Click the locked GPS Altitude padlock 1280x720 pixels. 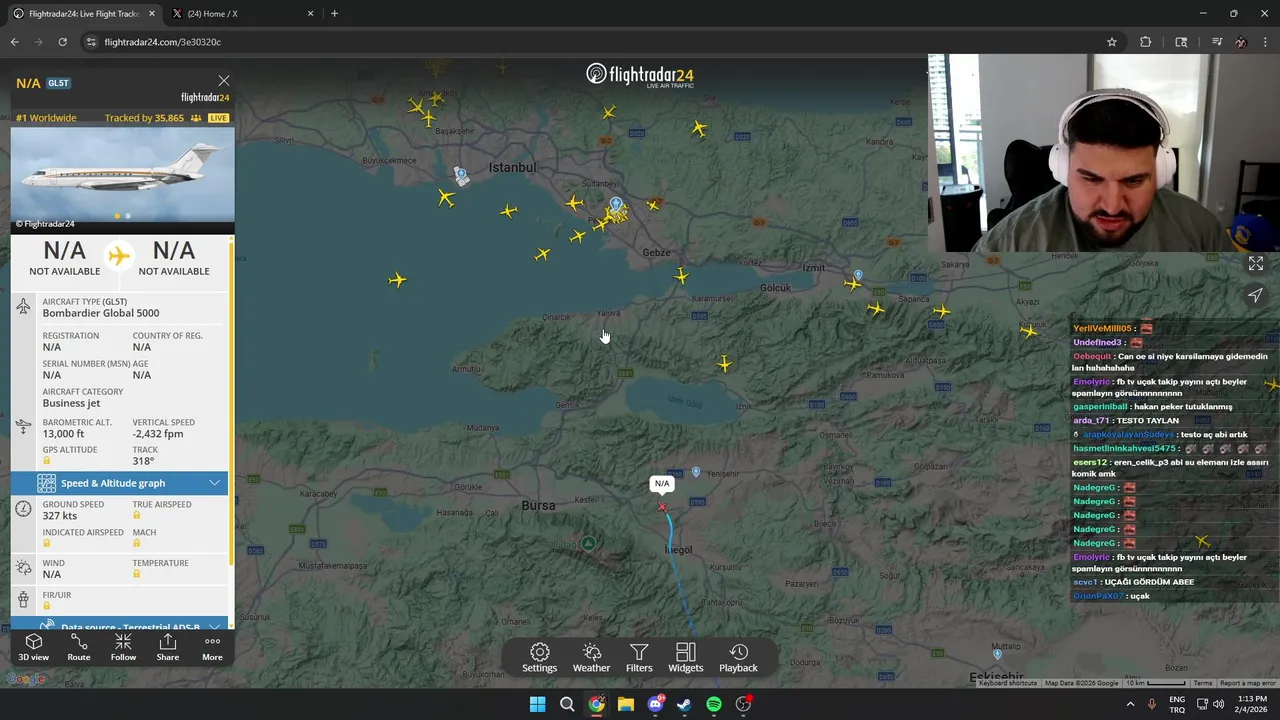pyautogui.click(x=47, y=461)
